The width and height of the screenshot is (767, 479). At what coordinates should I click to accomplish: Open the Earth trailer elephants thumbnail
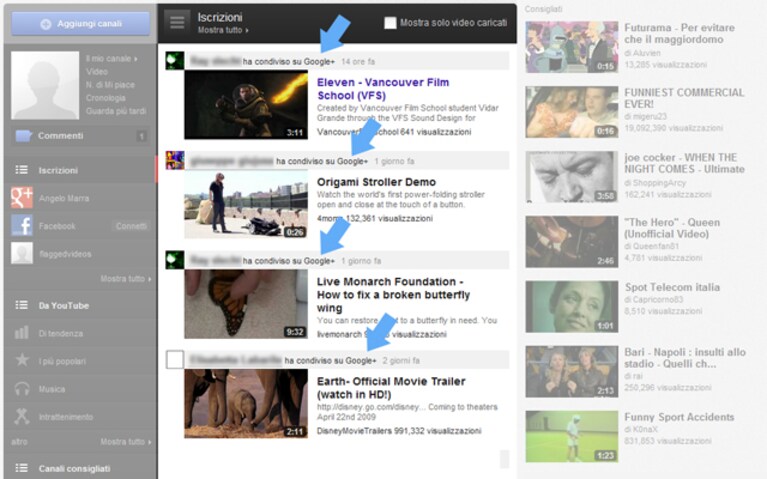click(246, 404)
